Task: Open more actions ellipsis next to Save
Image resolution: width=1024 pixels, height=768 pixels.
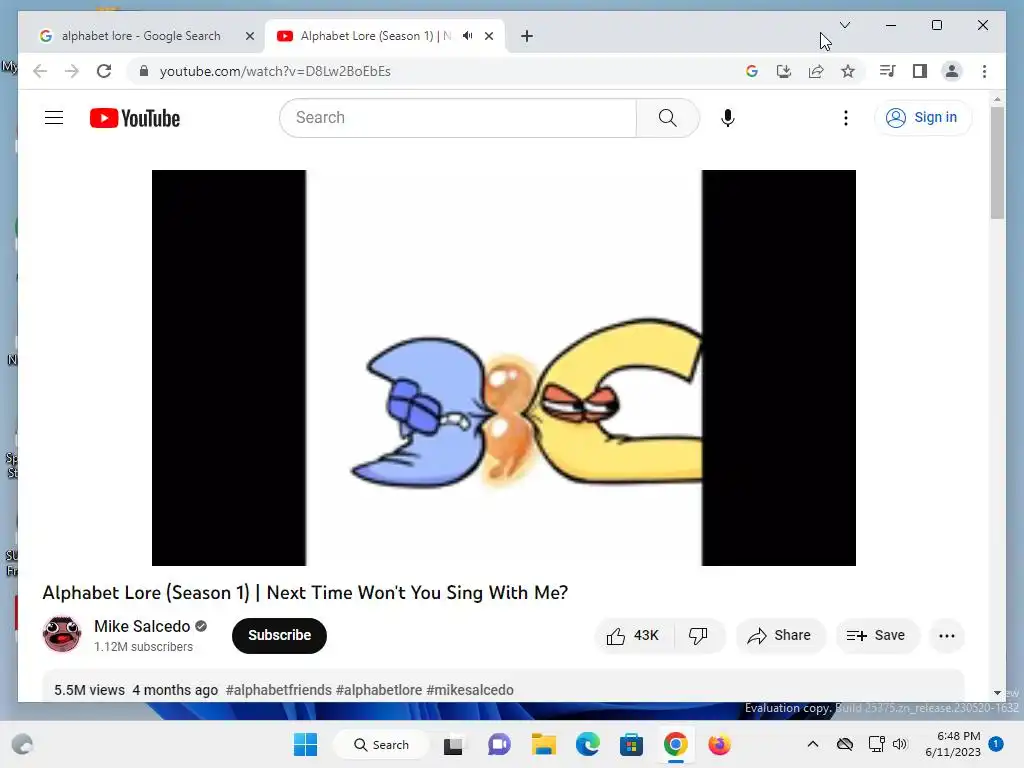Action: coord(946,635)
